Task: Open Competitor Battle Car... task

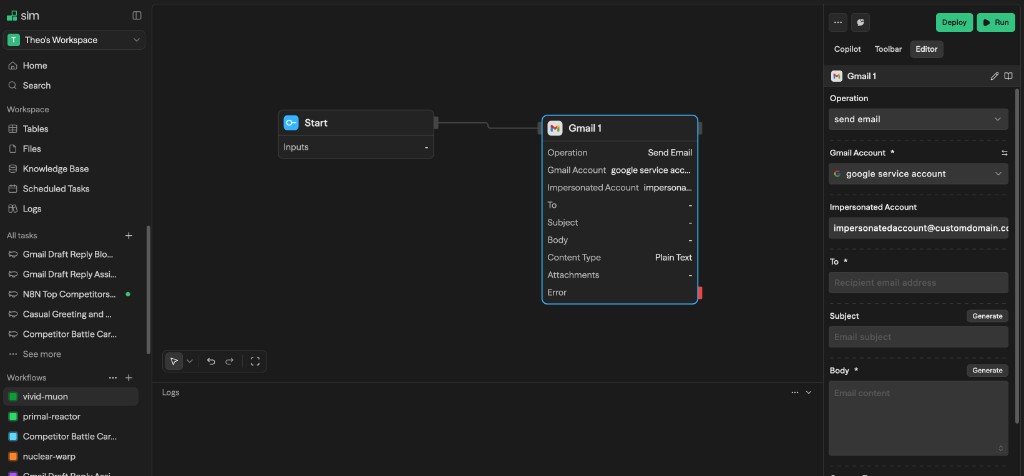Action: coord(71,334)
